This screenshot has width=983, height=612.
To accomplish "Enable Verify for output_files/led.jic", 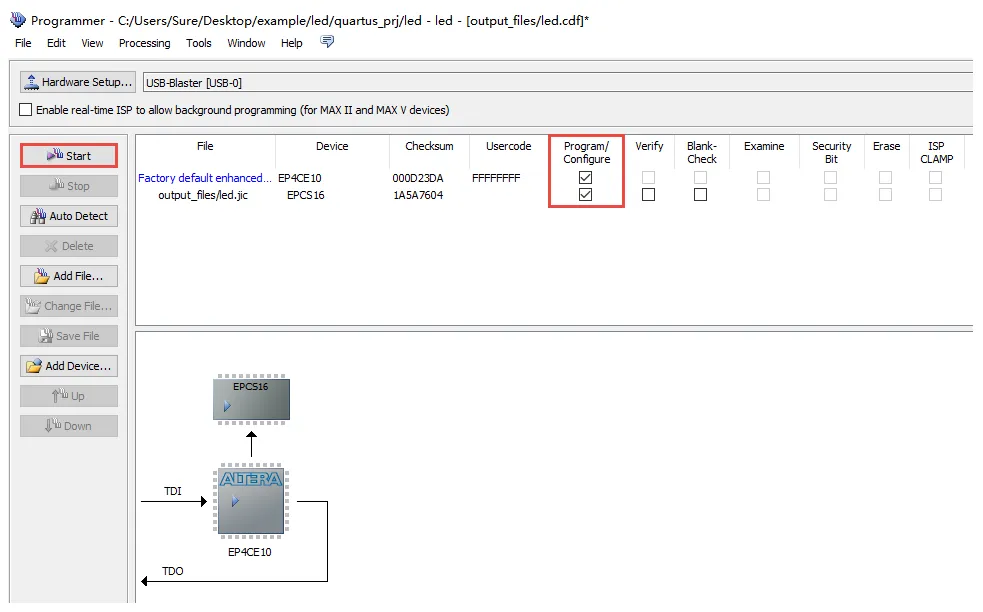I will click(x=648, y=194).
